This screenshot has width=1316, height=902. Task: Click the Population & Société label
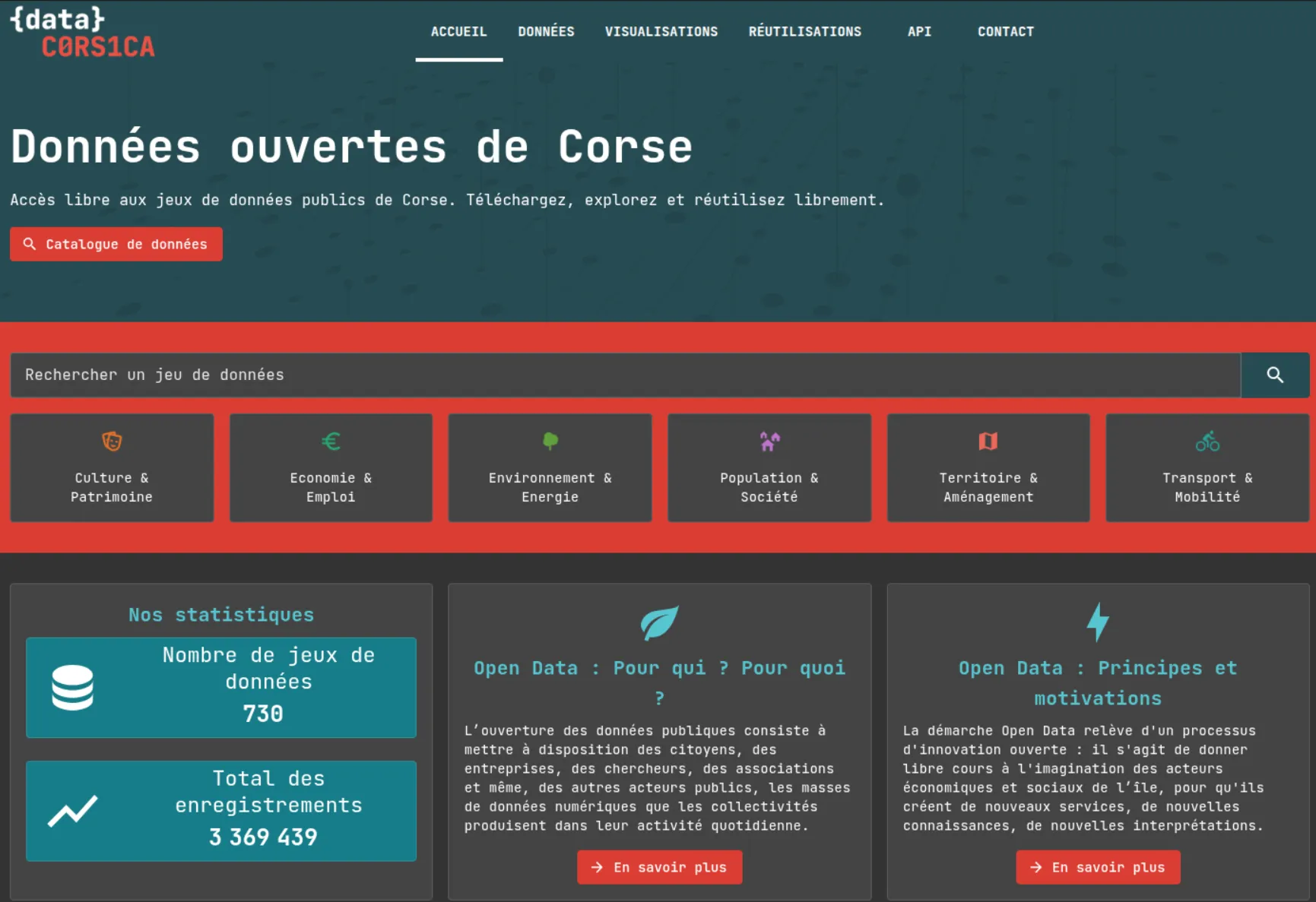[x=769, y=487]
